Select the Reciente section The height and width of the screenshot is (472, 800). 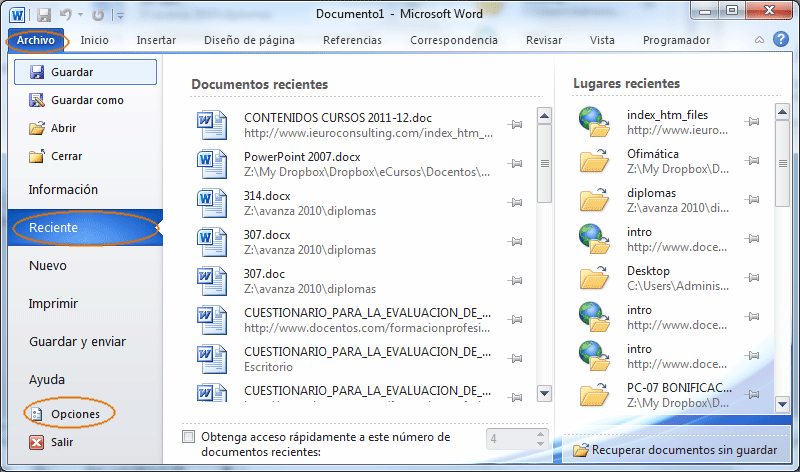click(85, 228)
